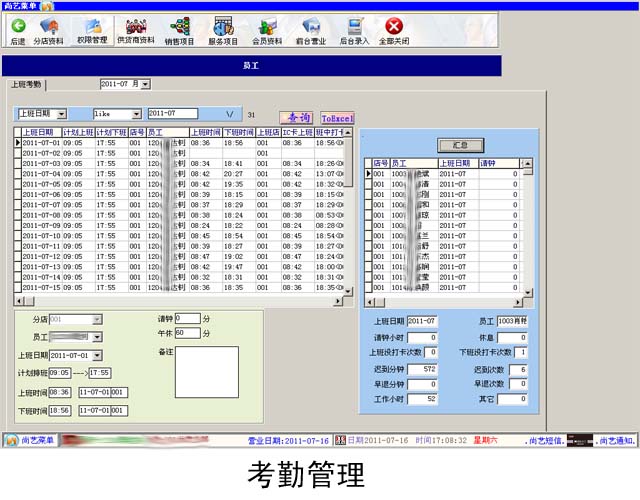Open 会员资料 member data icon
The width and height of the screenshot is (640, 500).
click(267, 26)
